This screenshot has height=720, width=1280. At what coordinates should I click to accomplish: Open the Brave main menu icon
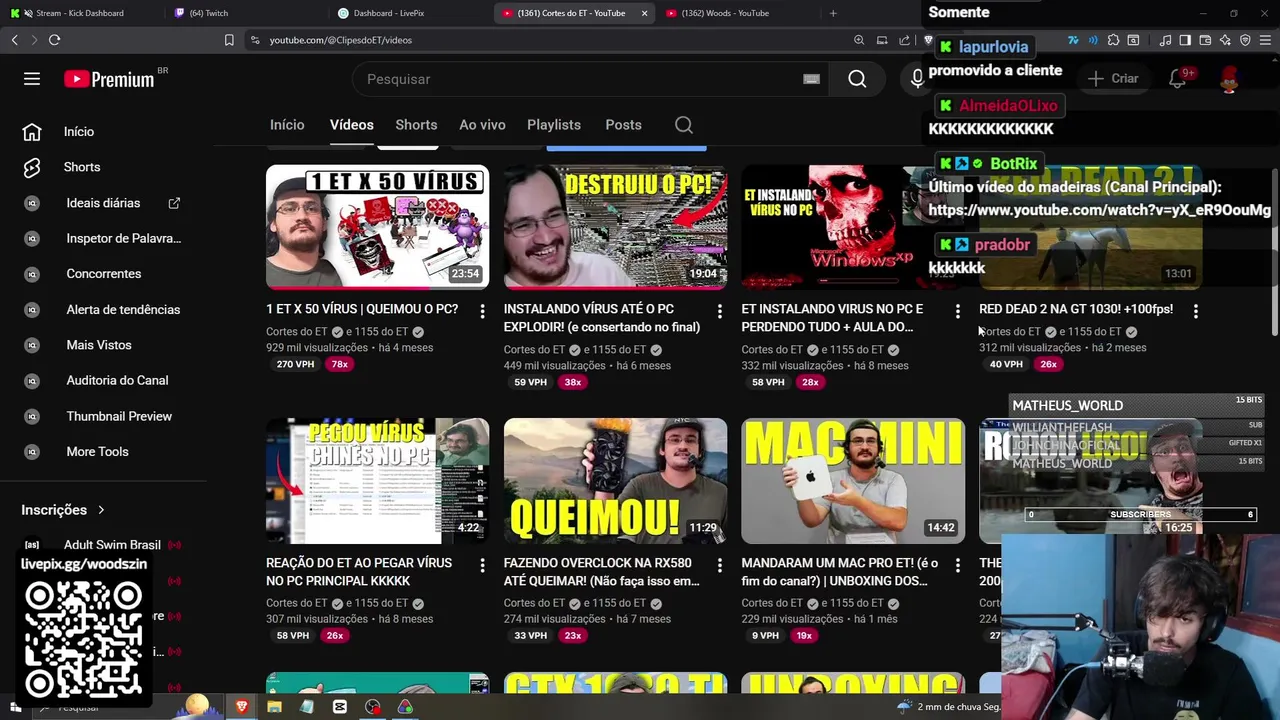(x=1265, y=40)
